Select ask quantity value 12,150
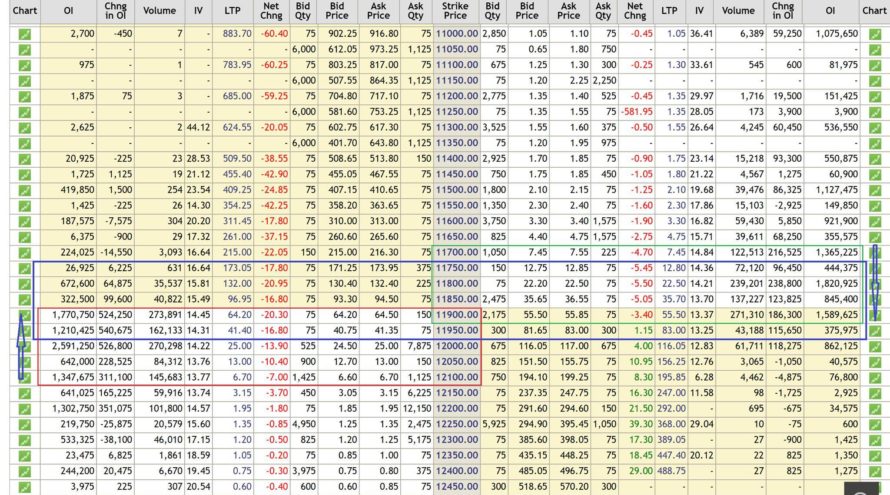The width and height of the screenshot is (890, 495). click(x=417, y=408)
